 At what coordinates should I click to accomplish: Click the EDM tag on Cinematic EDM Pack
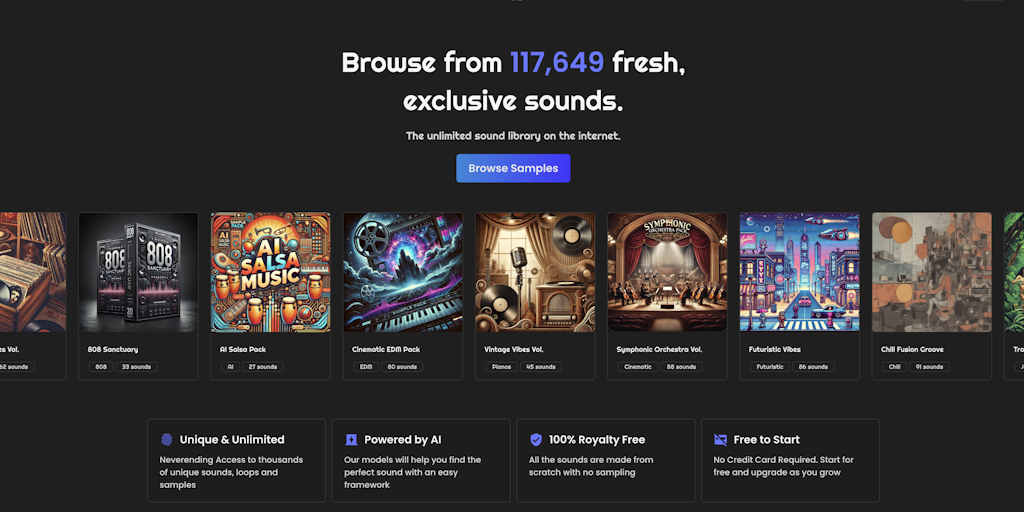pyautogui.click(x=366, y=367)
